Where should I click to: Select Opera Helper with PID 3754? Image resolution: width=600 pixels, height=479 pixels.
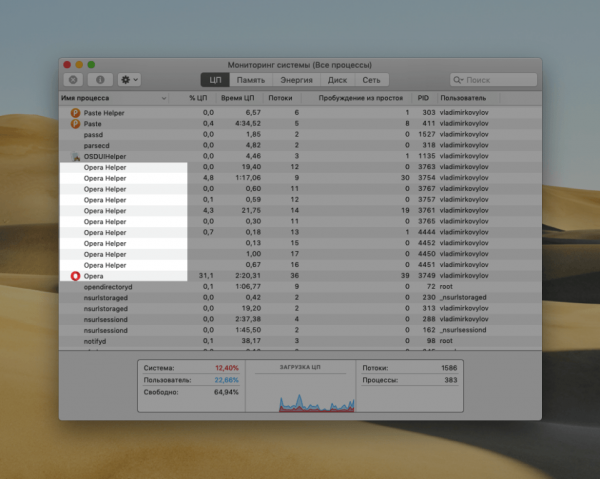300,178
